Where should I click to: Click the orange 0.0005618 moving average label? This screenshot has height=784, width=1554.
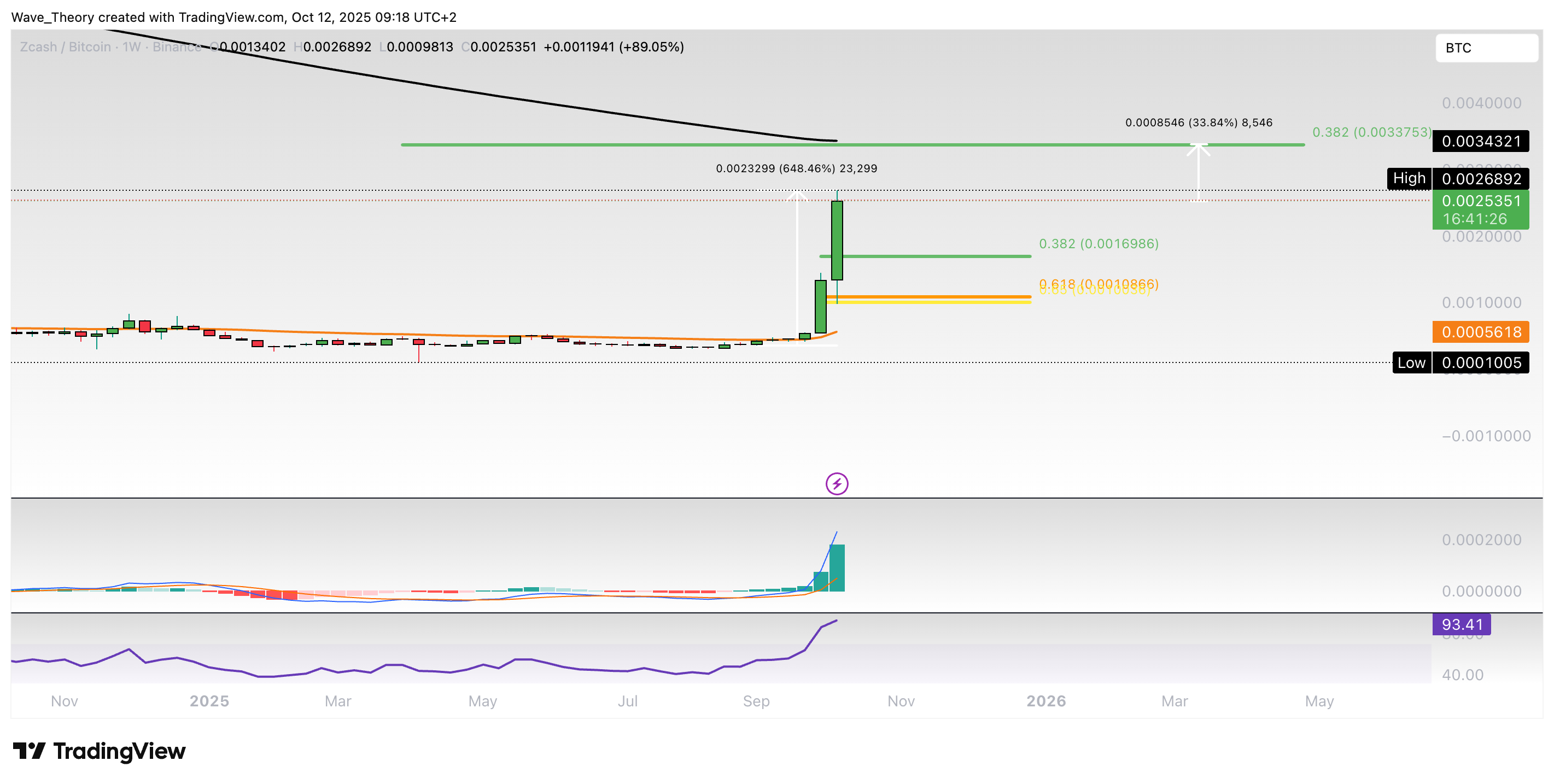[1482, 332]
